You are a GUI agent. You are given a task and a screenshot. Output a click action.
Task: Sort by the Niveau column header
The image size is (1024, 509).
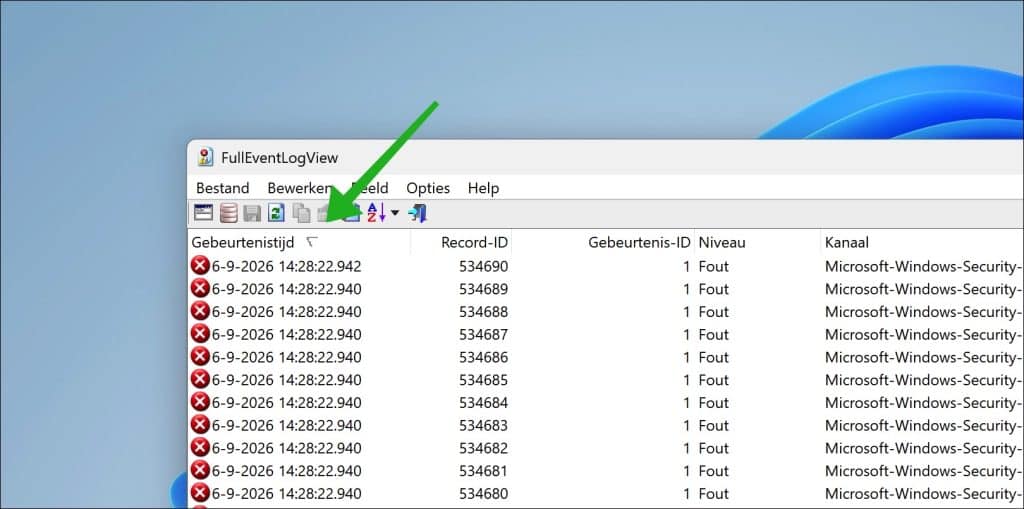tap(758, 242)
